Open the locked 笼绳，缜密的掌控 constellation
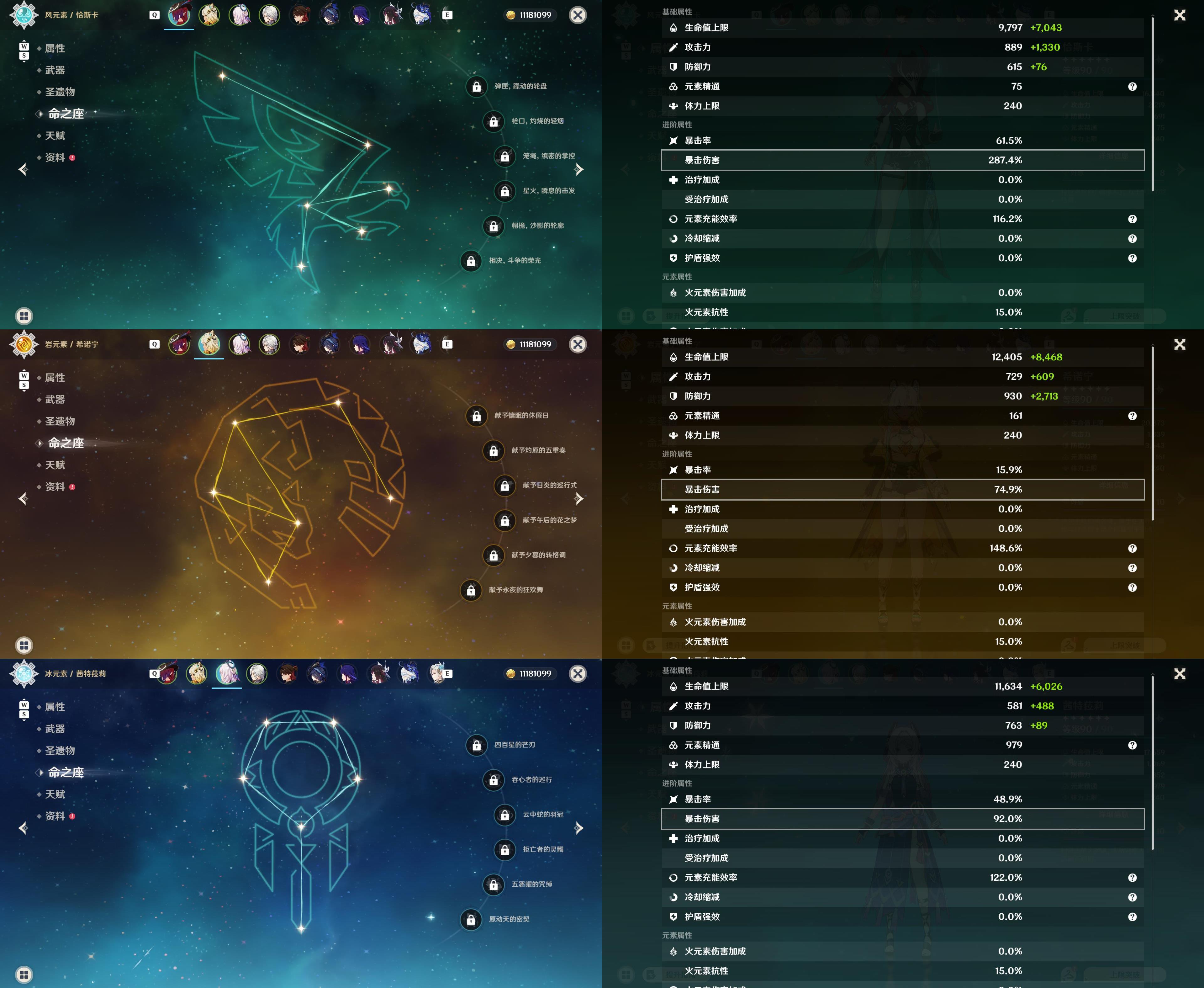The height and width of the screenshot is (988, 1204). pos(505,156)
